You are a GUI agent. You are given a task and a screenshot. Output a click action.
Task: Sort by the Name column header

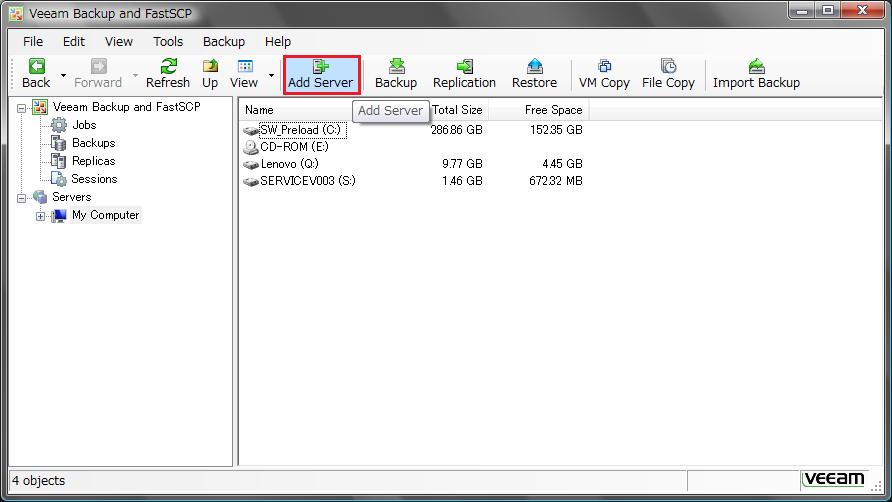coord(295,110)
